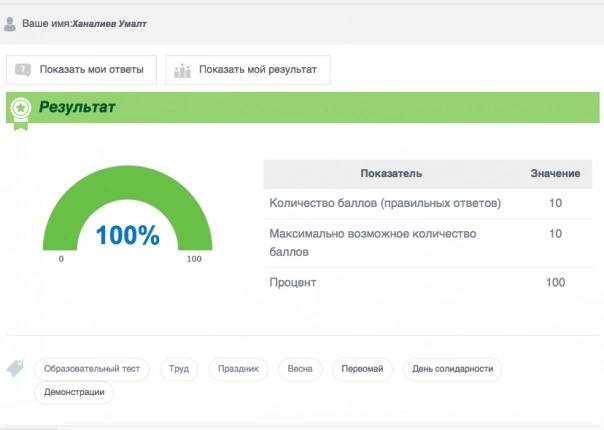This screenshot has height=430, width=604.
Task: Click the Первомай tag
Action: [x=362, y=369]
